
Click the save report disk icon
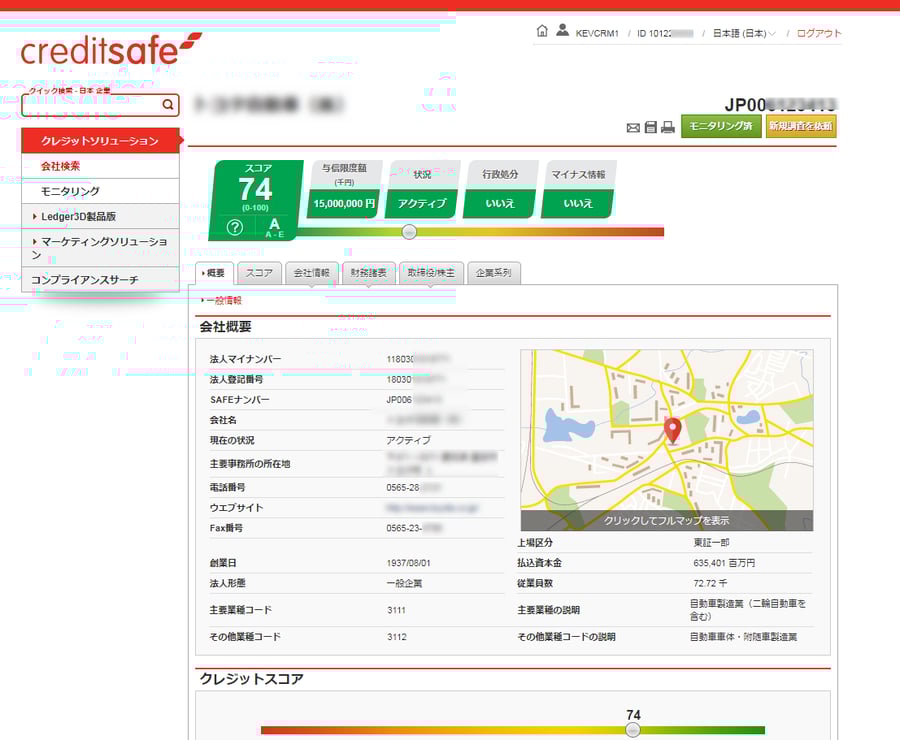coord(650,127)
